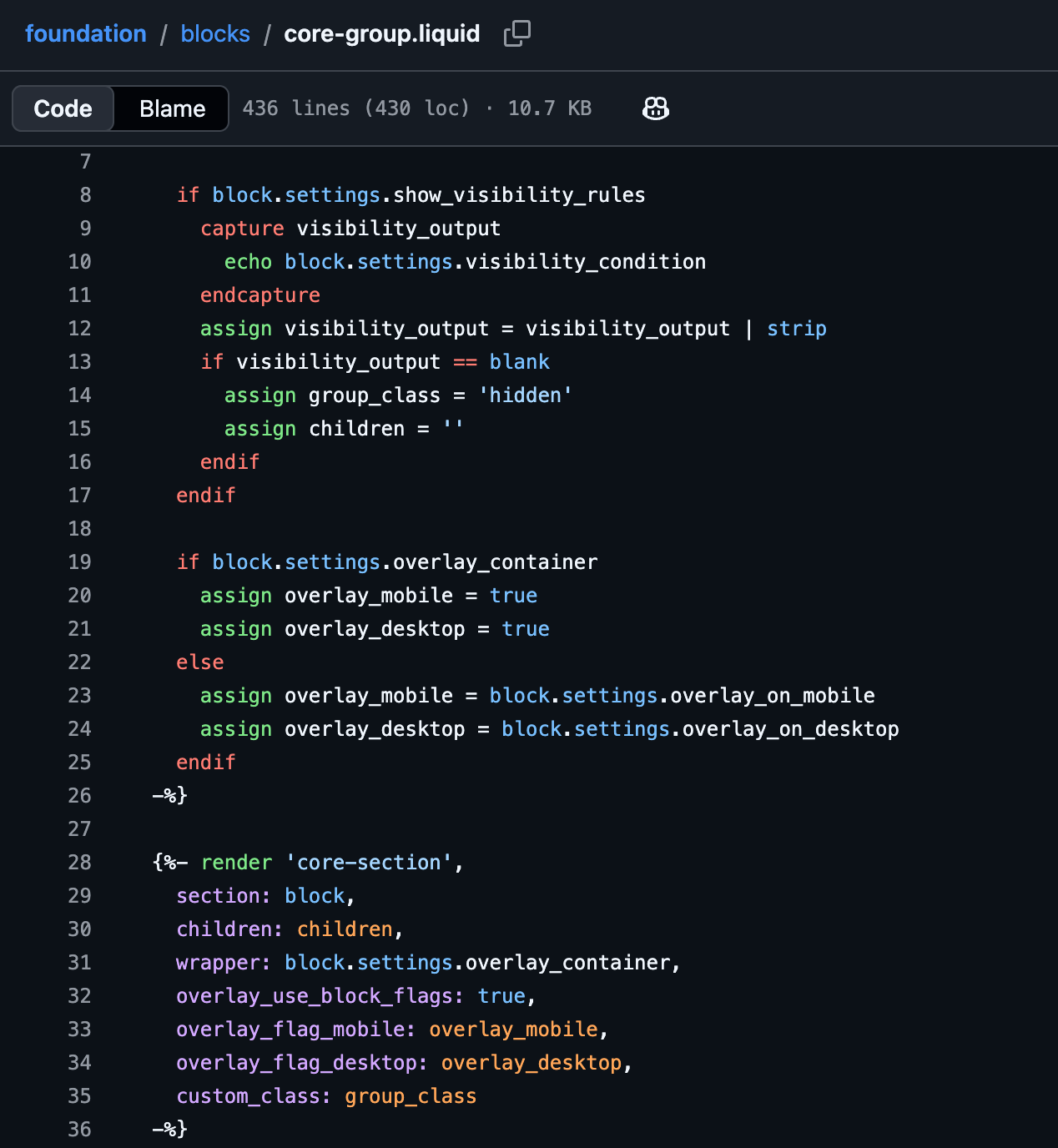Click 'group_class' value on line 35
Viewport: 1058px width, 1148px height.
[x=411, y=1096]
